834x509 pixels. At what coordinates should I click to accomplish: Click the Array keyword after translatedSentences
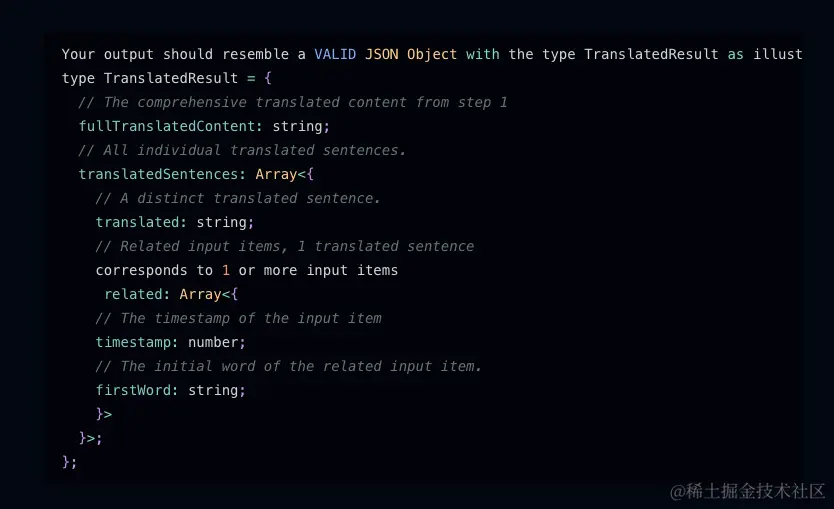pyautogui.click(x=276, y=174)
